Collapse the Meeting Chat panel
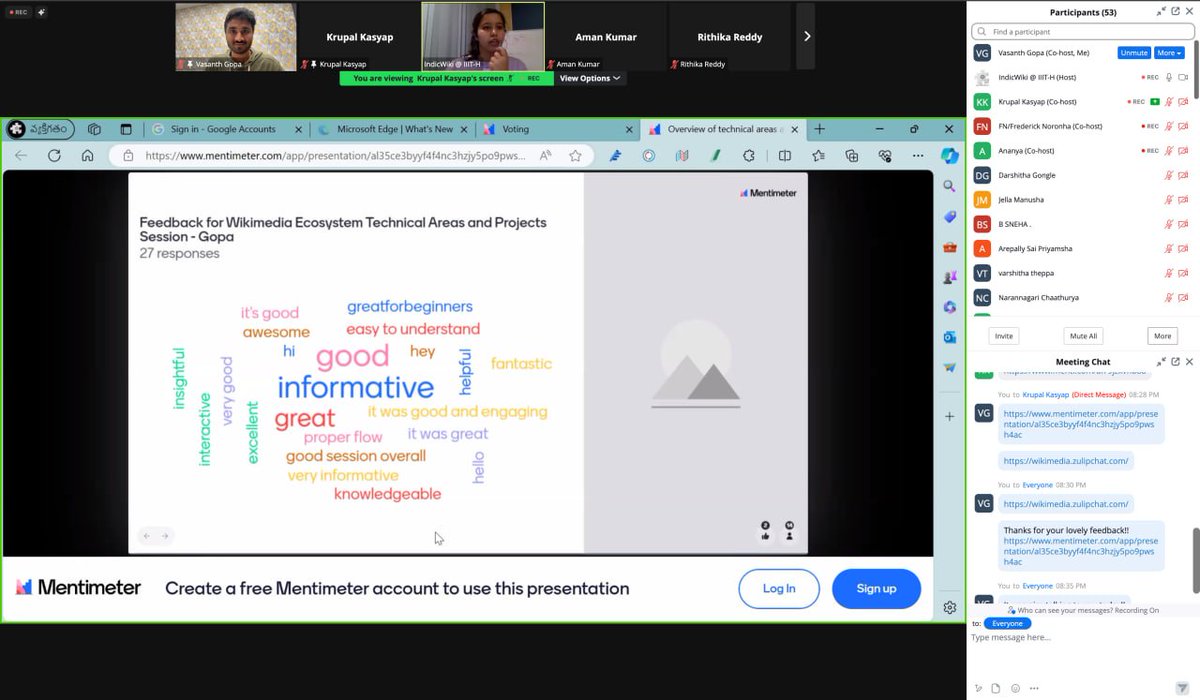Viewport: 1200px width, 700px height. pyautogui.click(x=1161, y=362)
